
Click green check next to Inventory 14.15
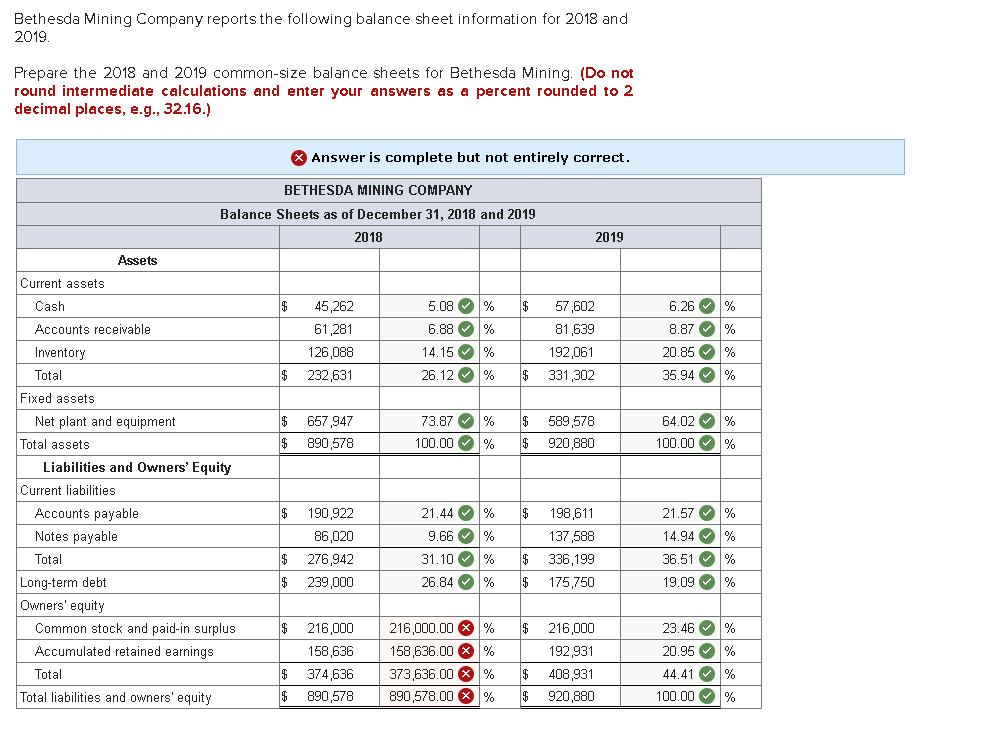pos(466,352)
